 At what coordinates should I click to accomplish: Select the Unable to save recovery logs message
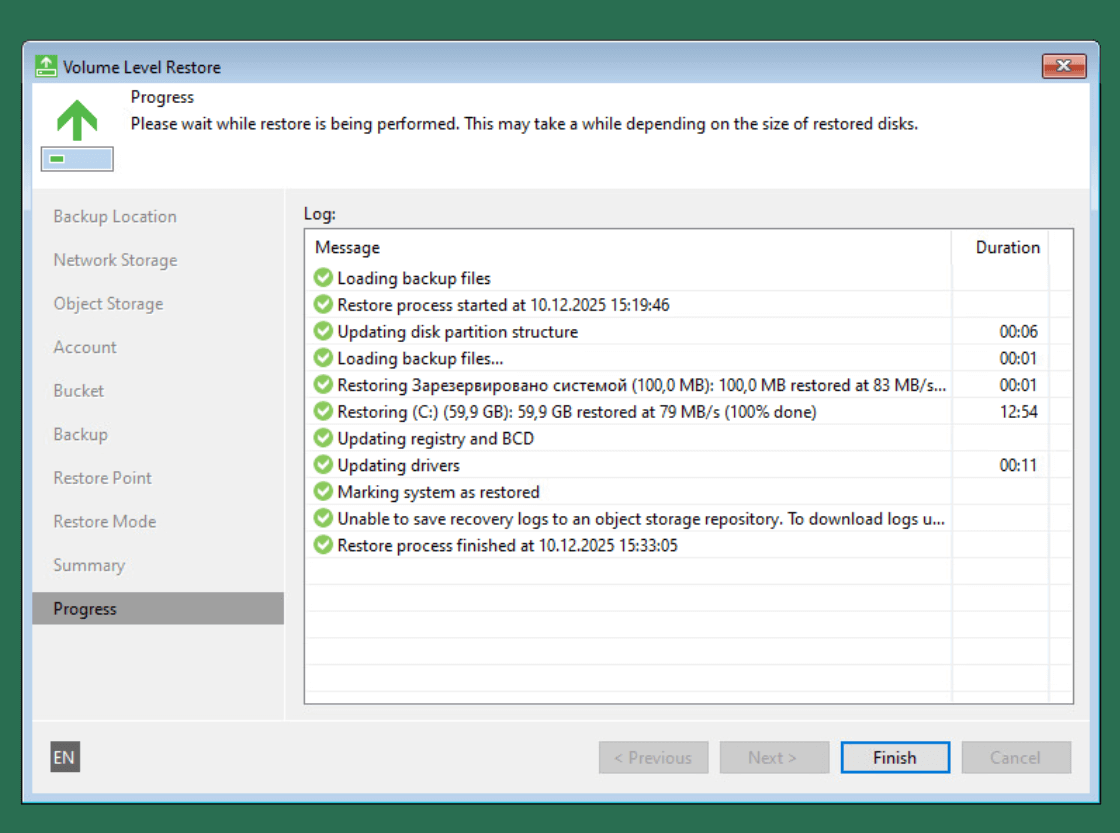[x=640, y=519]
